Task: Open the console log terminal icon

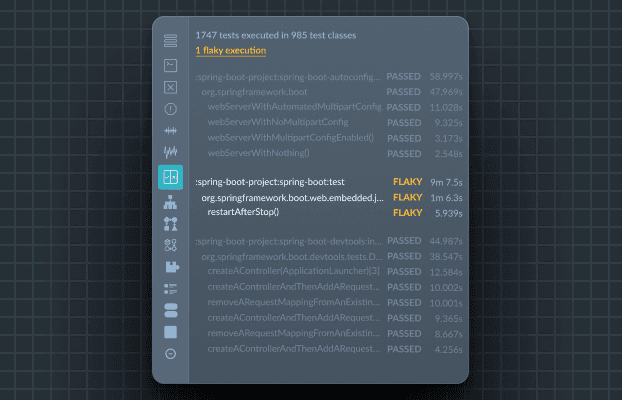Action: (170, 65)
